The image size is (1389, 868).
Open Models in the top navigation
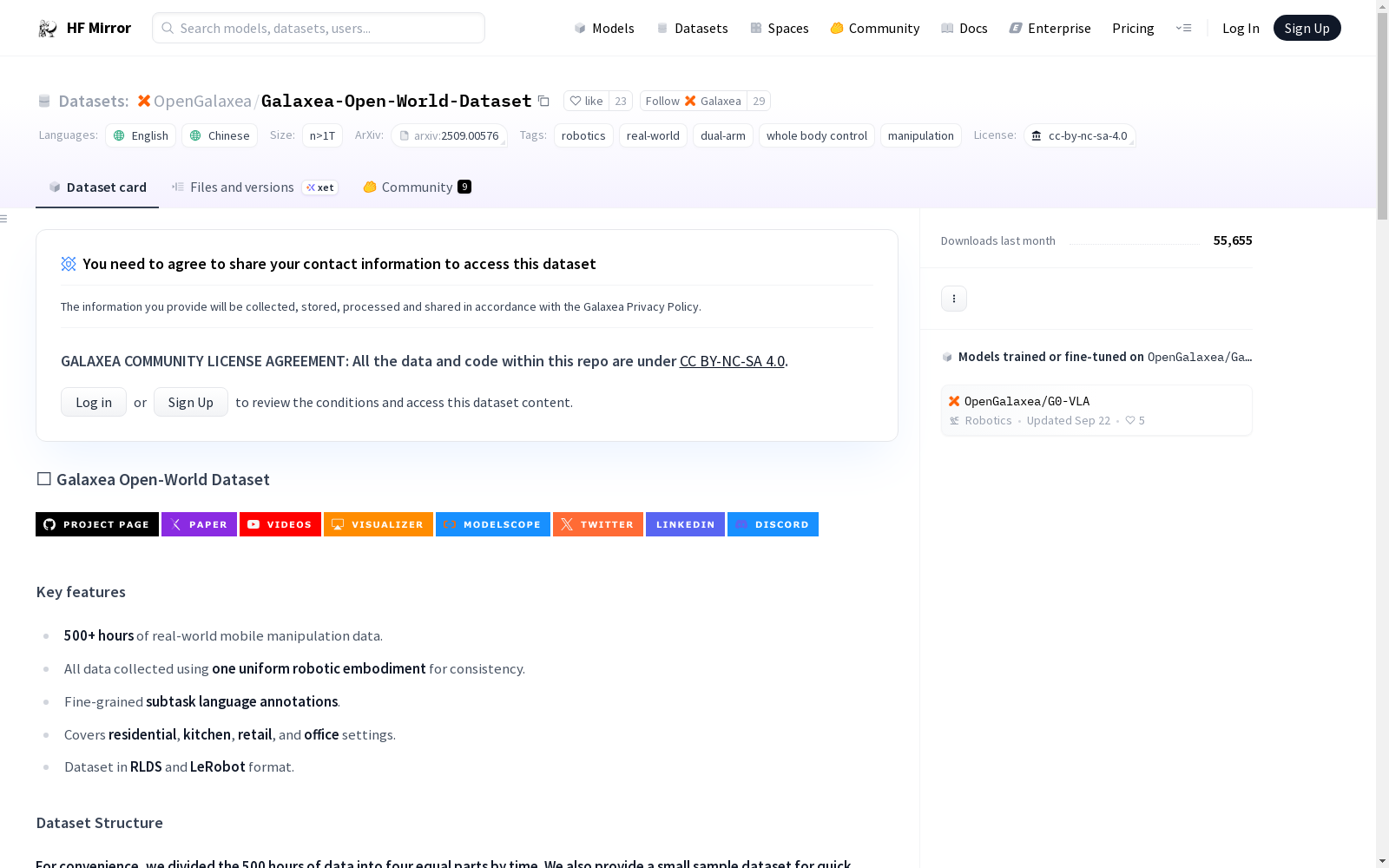[604, 28]
